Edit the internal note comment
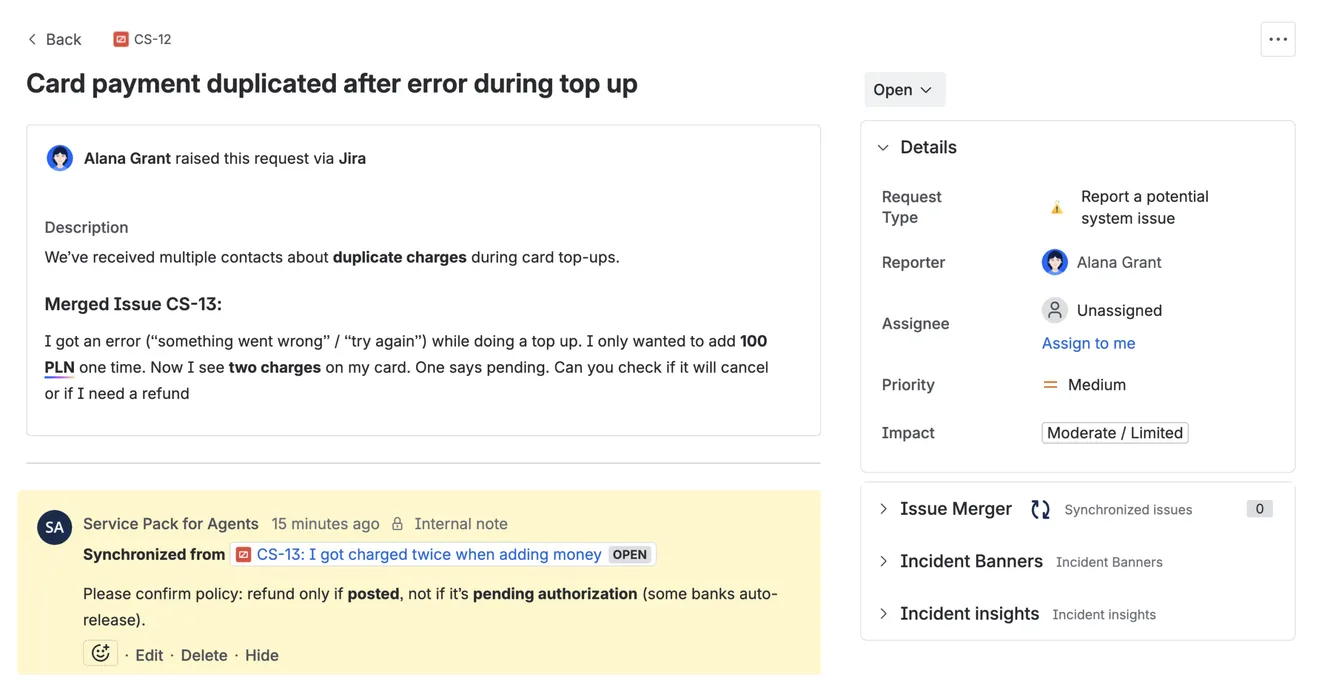Image resolution: width=1322 pixels, height=700 pixels. 149,655
